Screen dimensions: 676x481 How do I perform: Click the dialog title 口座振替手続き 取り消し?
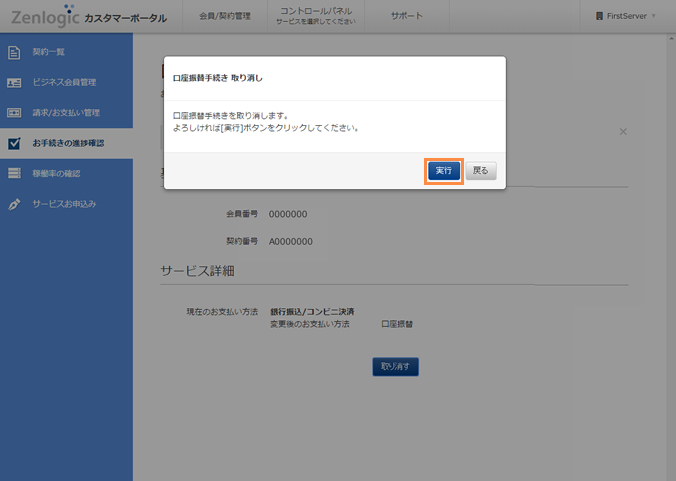(218, 78)
